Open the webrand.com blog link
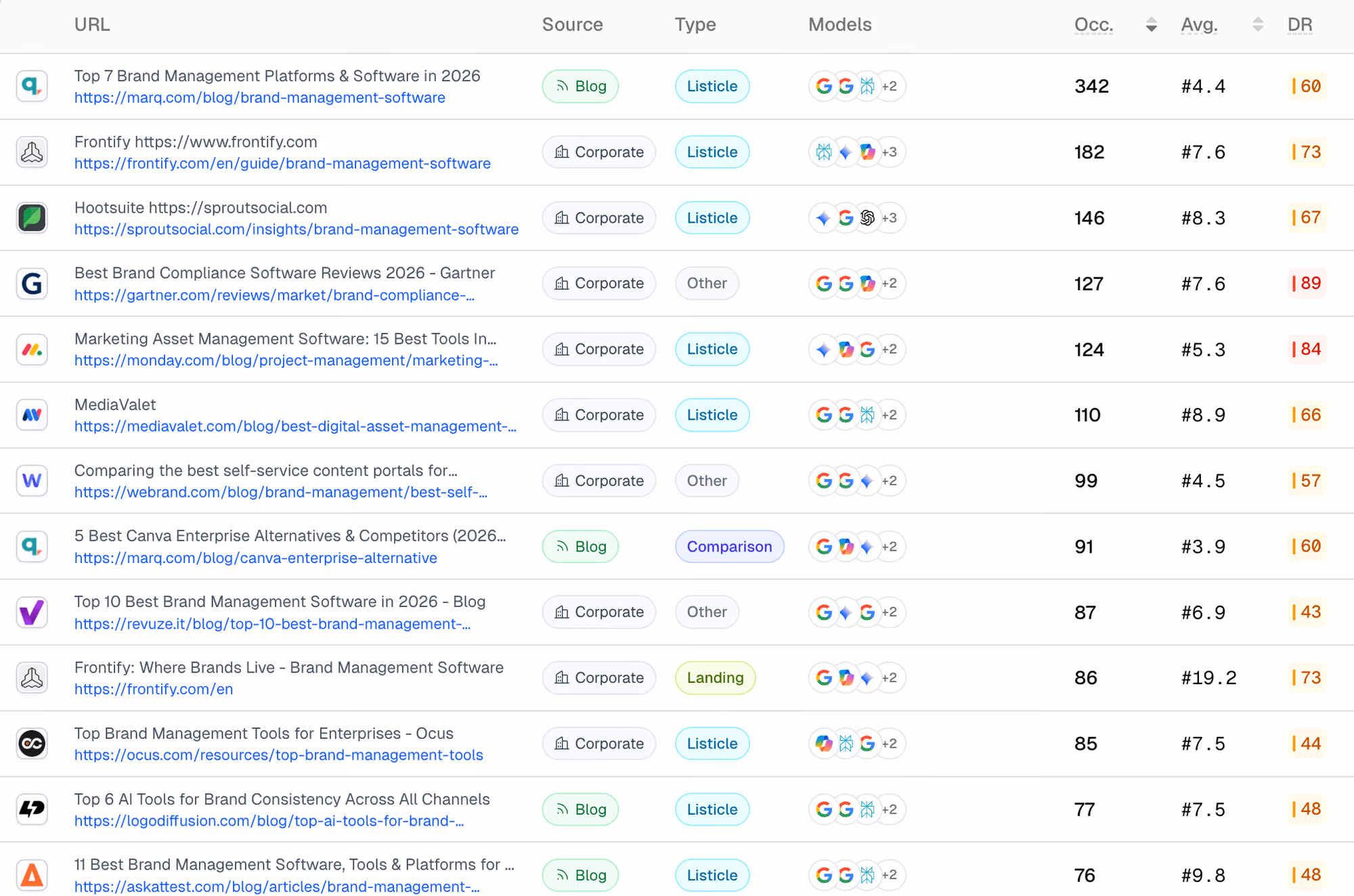 pyautogui.click(x=281, y=492)
